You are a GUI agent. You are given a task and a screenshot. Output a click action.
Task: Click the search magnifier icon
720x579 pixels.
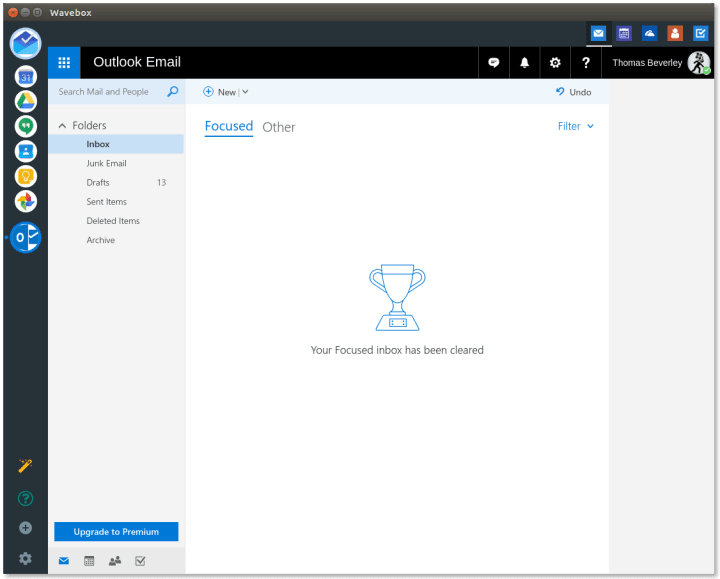[x=173, y=91]
